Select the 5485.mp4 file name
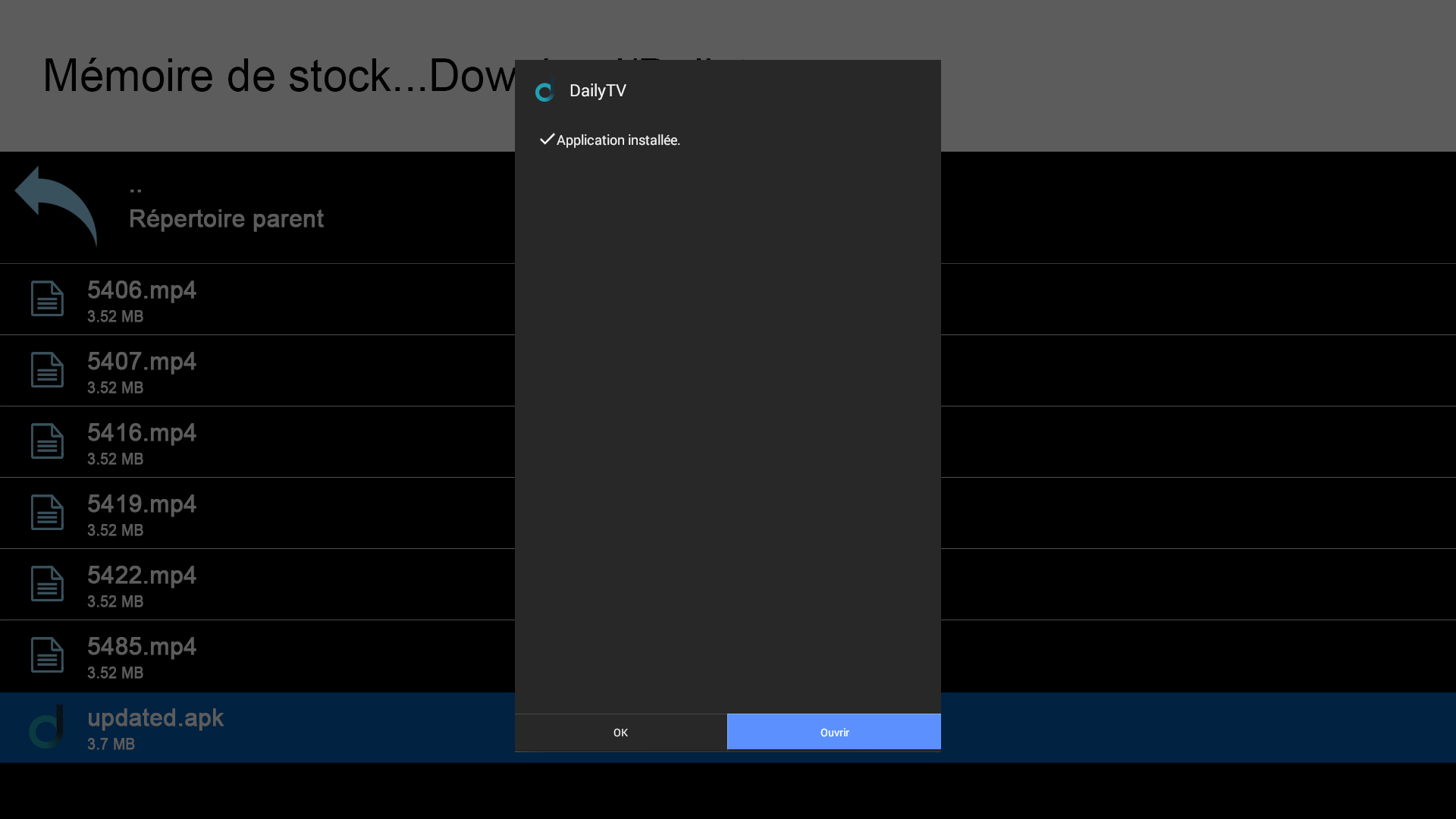Image resolution: width=1456 pixels, height=819 pixels. pos(142,647)
